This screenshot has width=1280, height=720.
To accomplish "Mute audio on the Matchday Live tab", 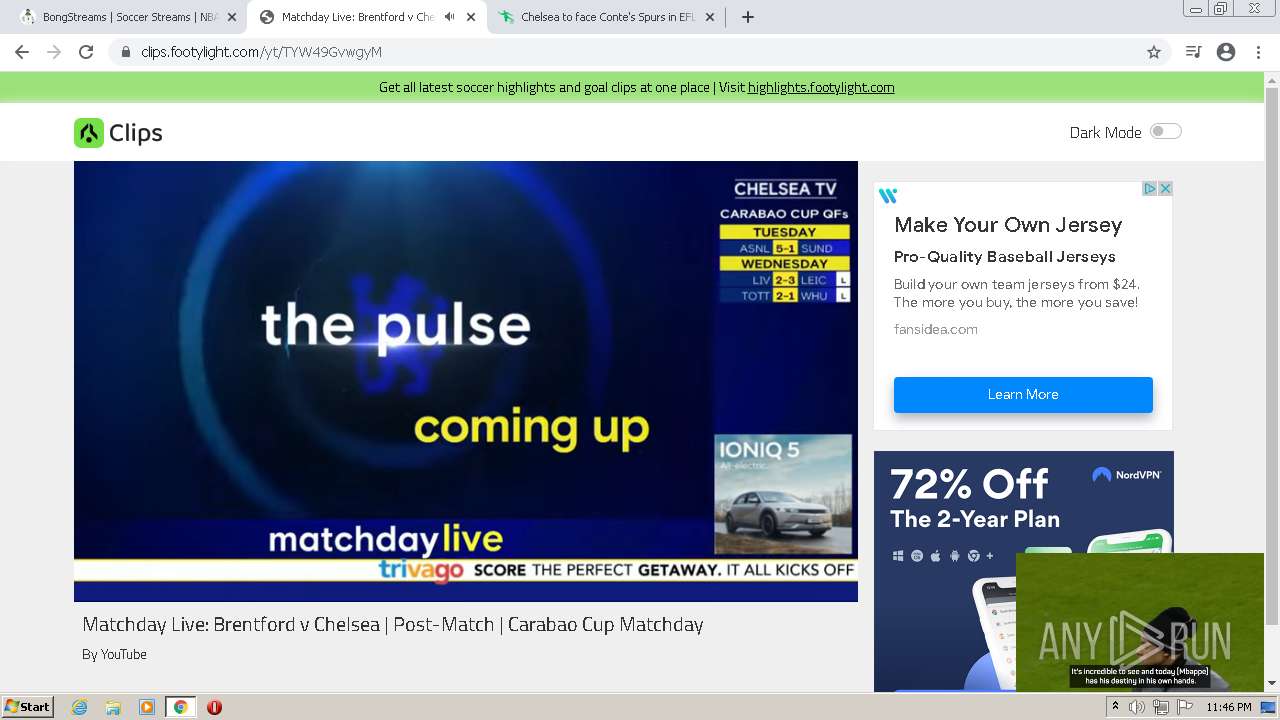I will [449, 17].
